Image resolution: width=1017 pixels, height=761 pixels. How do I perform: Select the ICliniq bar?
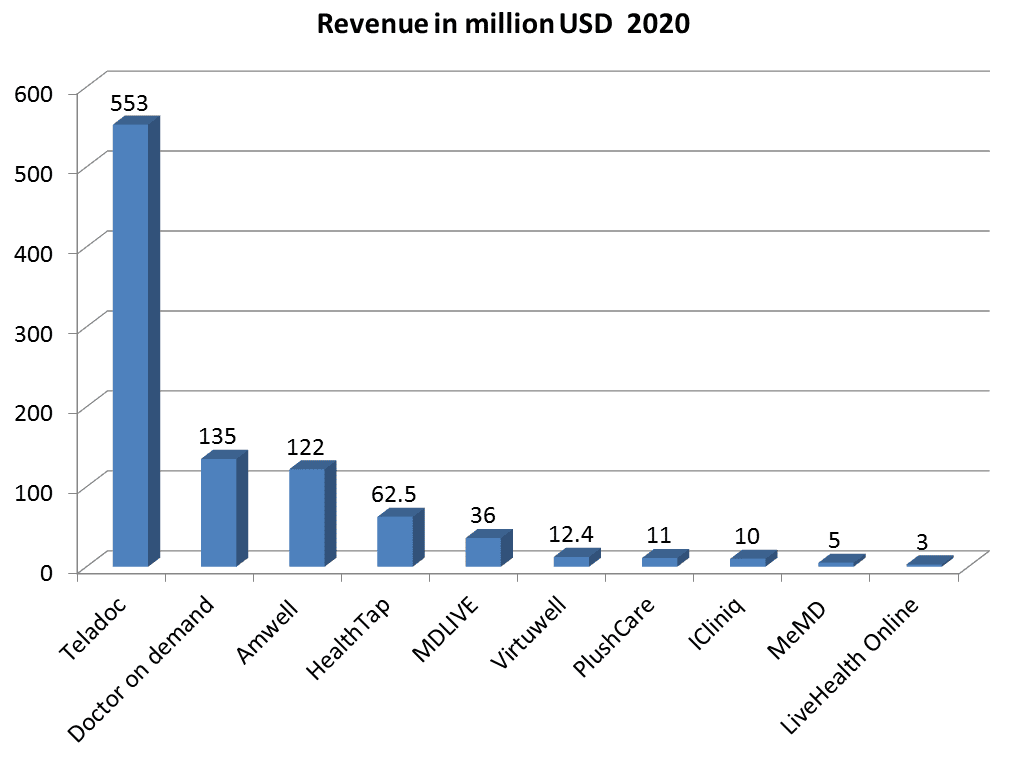click(x=754, y=559)
